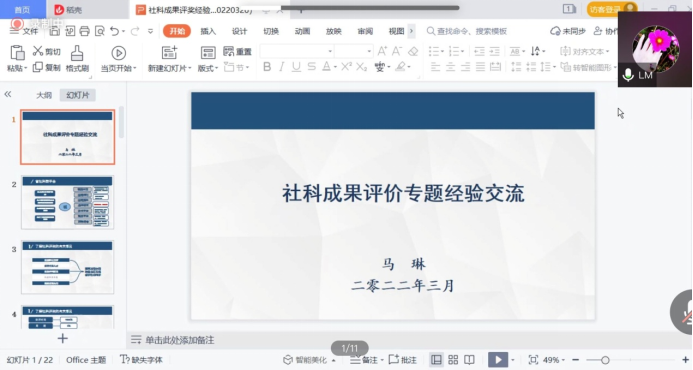
Task: Click the Cut (剪切) scissors icon
Action: [38, 51]
